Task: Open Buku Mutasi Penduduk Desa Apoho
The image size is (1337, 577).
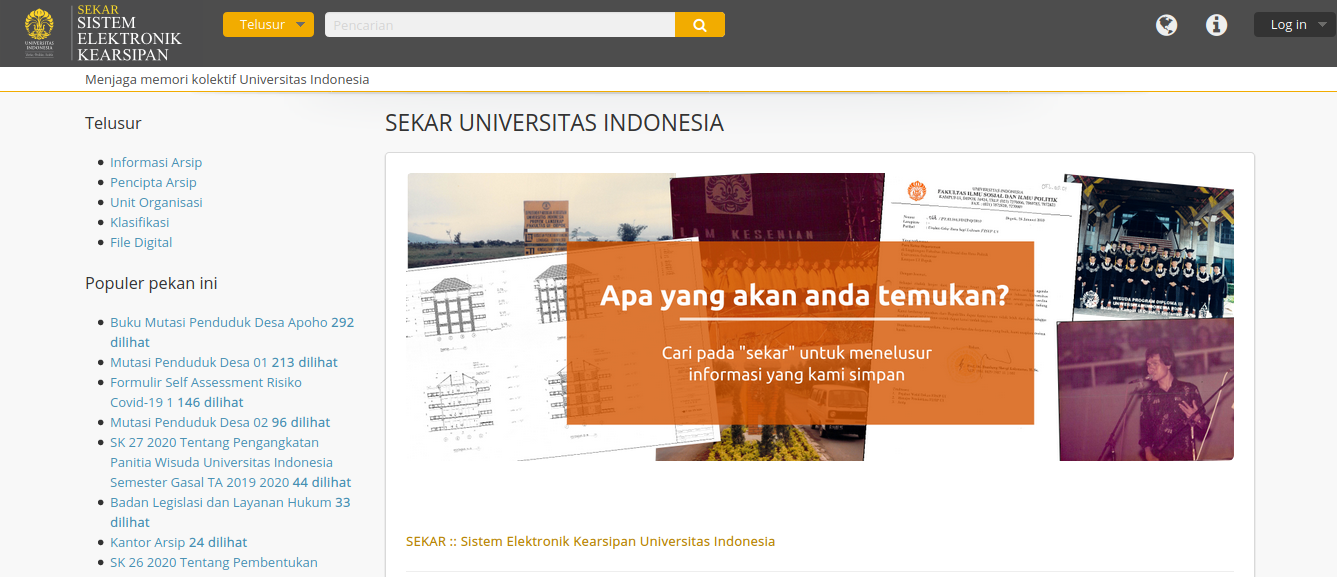Action: coord(232,332)
